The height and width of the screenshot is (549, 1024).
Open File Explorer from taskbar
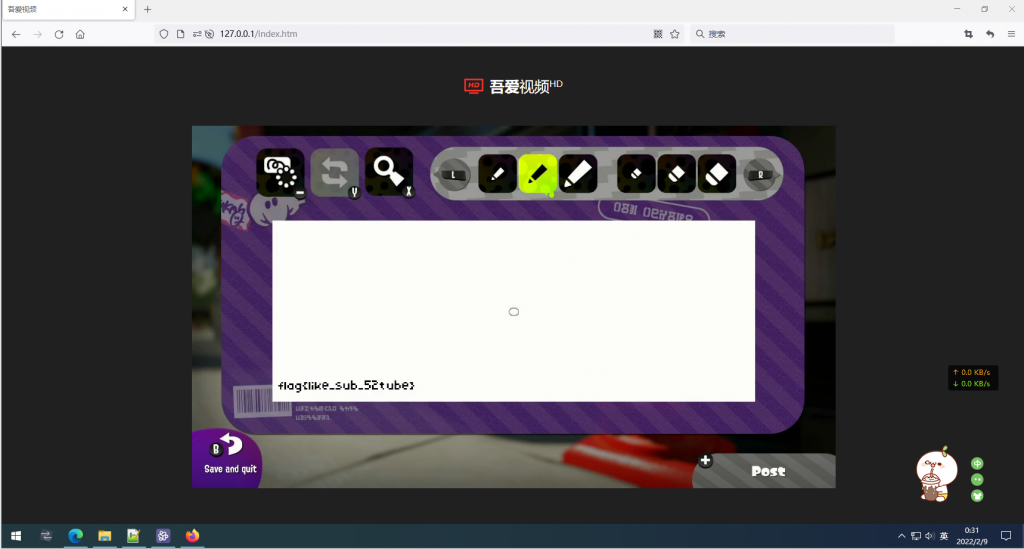pyautogui.click(x=104, y=536)
